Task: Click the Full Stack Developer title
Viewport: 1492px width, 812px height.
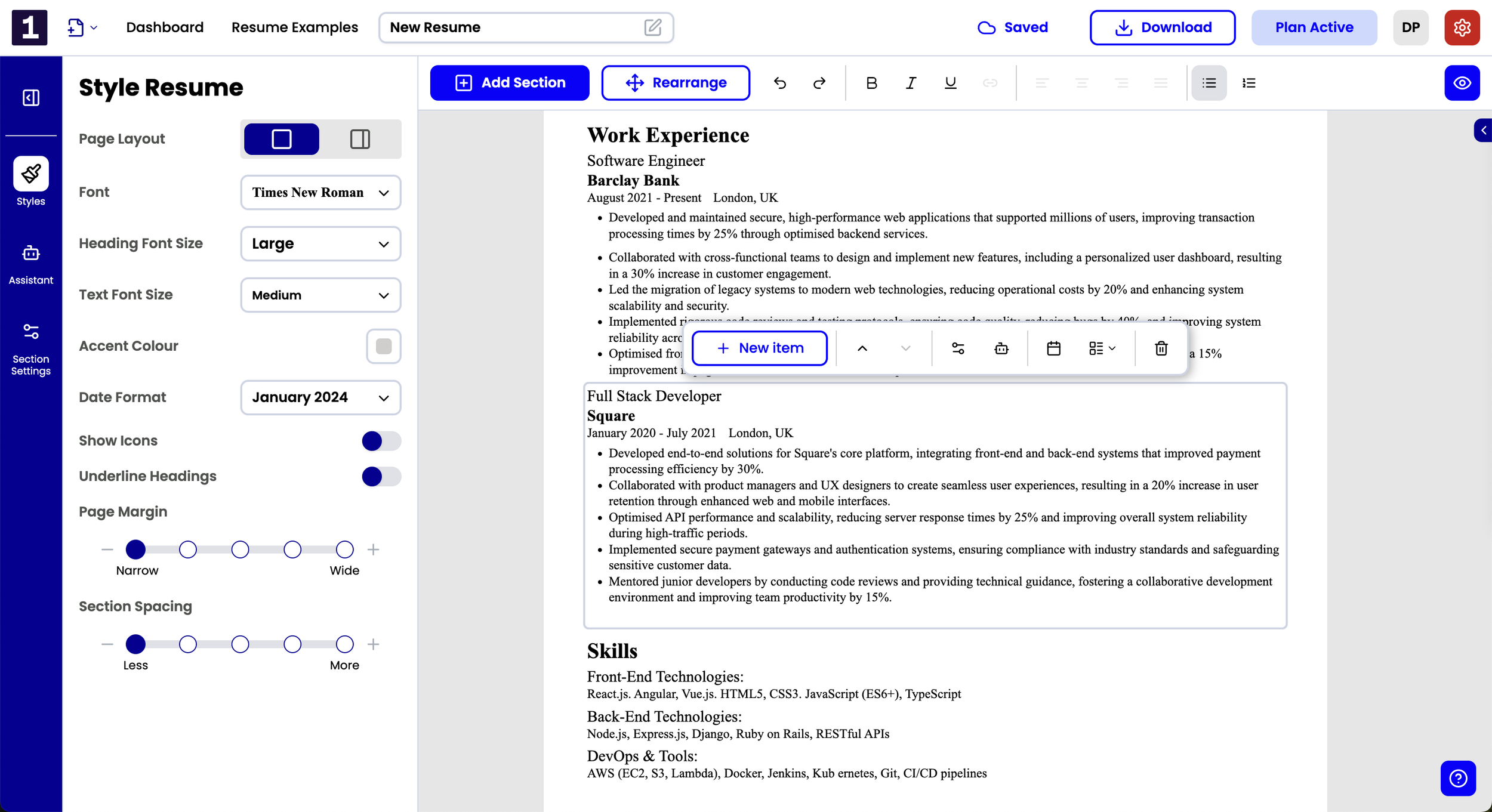Action: tap(654, 396)
